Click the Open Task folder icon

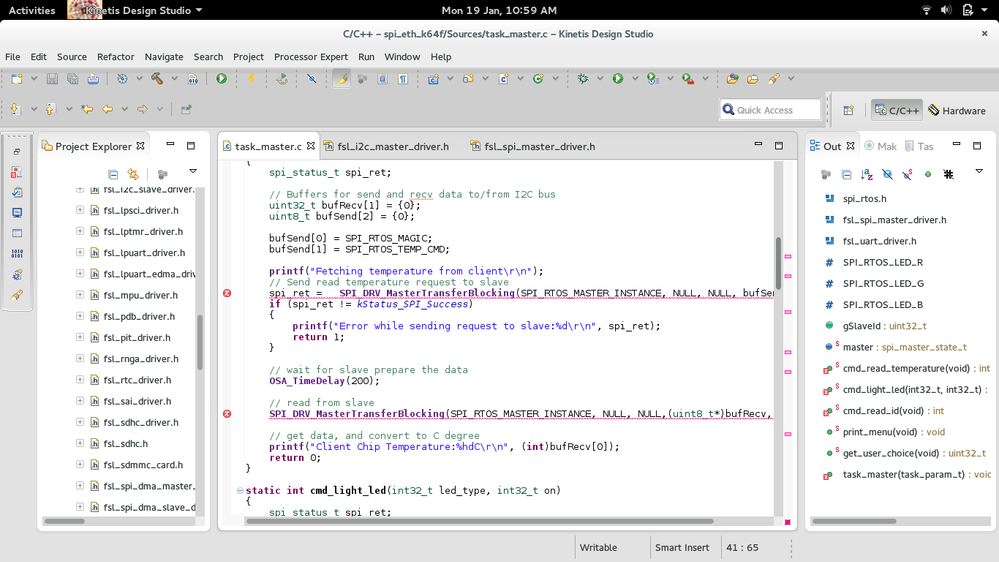pyautogui.click(x=752, y=78)
